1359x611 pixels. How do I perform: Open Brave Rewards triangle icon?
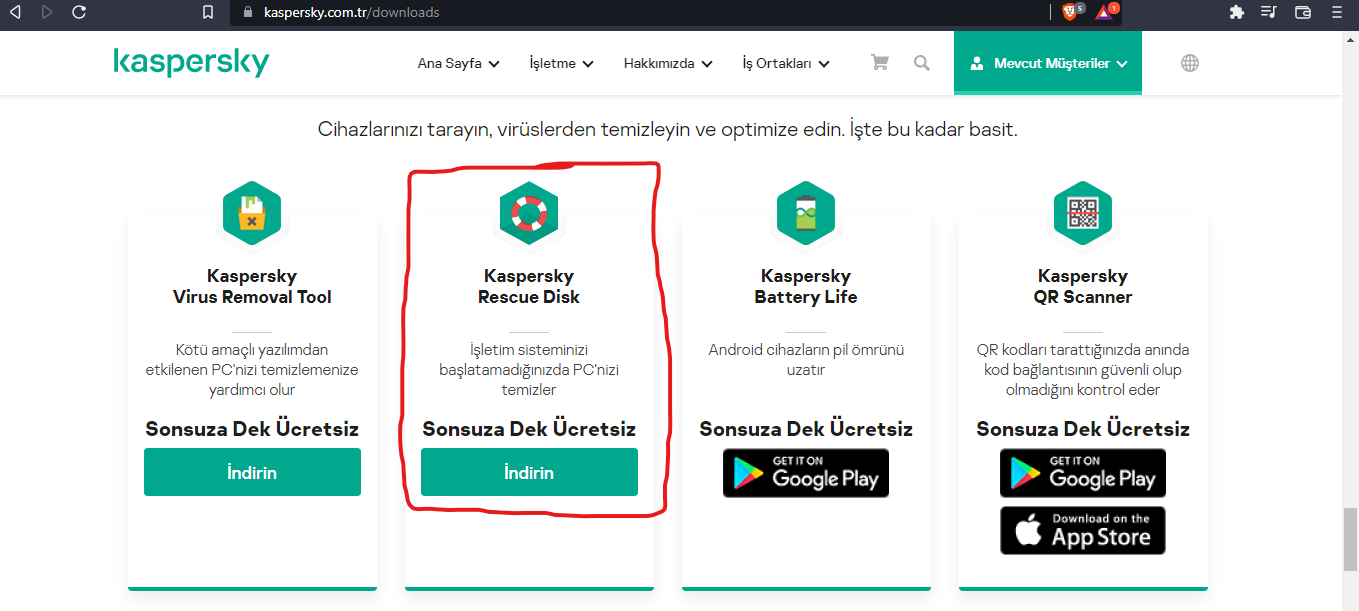click(x=1106, y=12)
